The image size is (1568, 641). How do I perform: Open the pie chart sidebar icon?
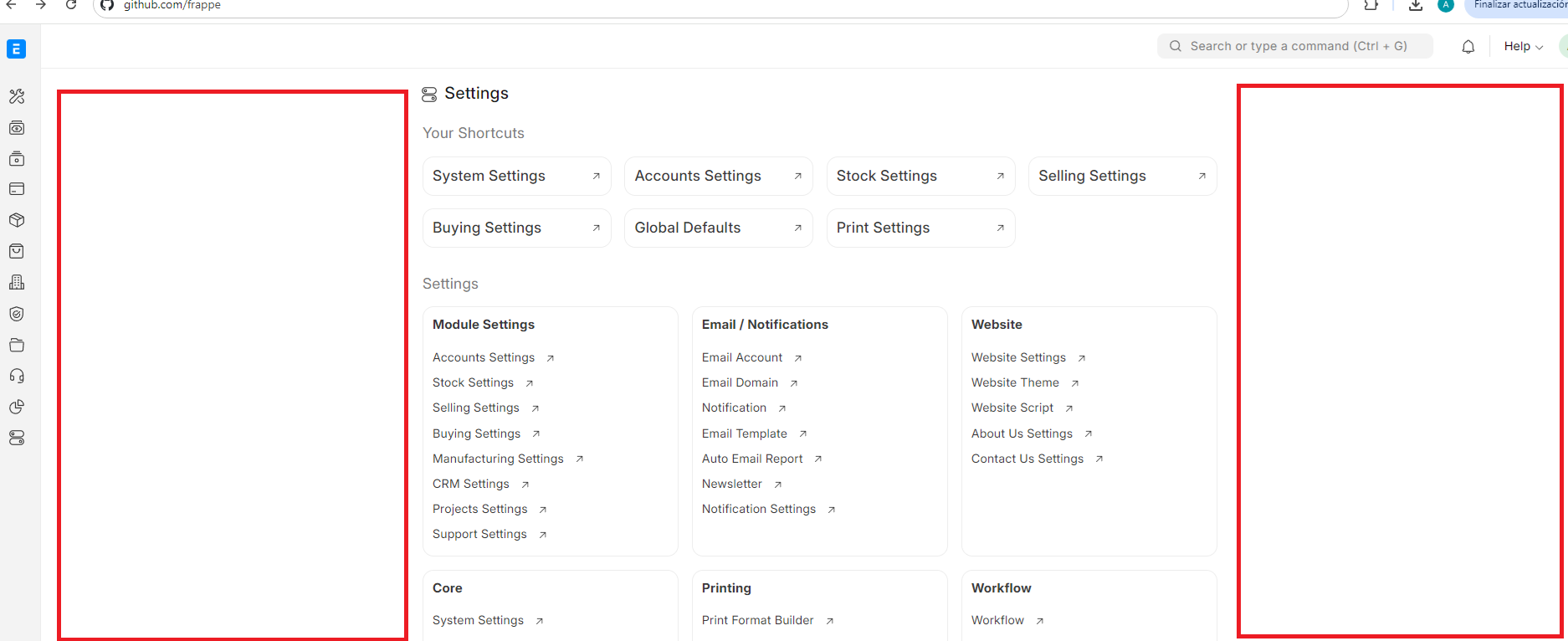click(17, 407)
